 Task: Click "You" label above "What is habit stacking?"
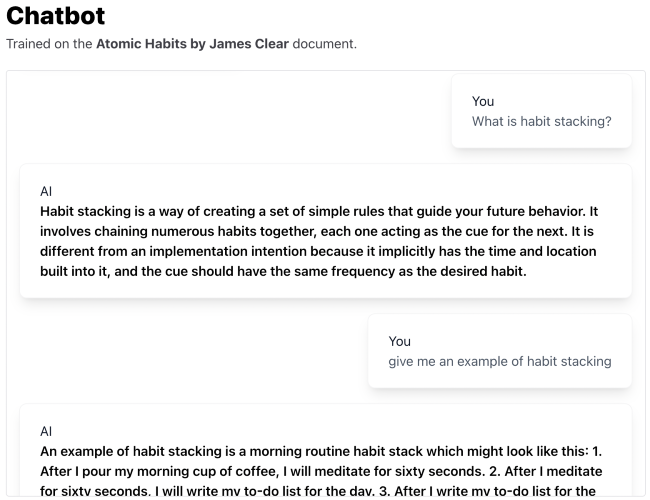483,101
